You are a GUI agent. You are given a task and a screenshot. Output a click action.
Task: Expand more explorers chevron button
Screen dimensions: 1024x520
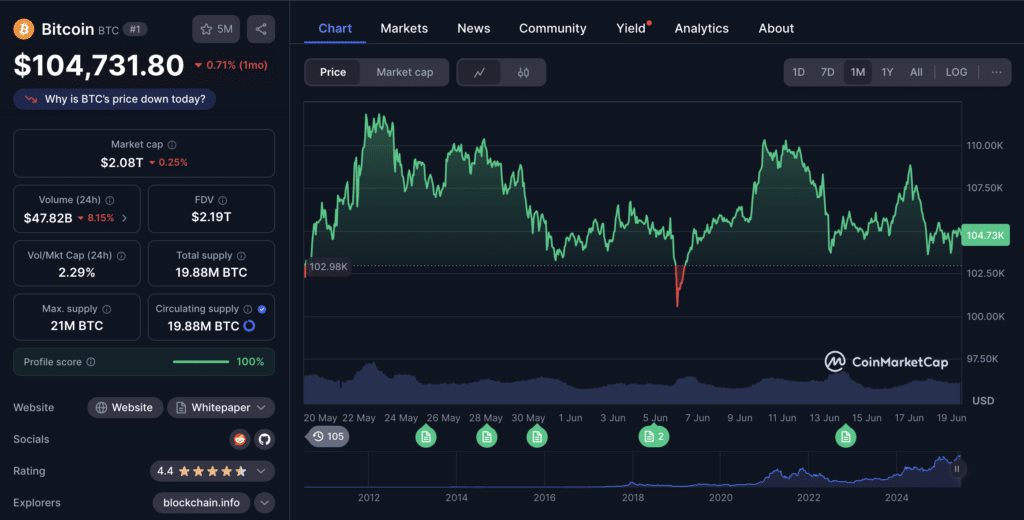point(264,503)
